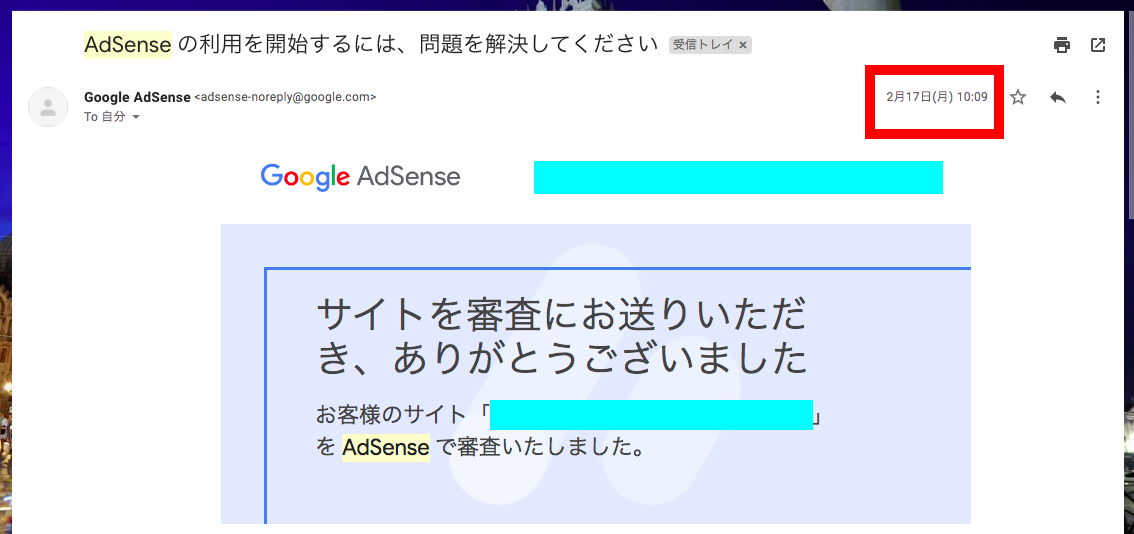This screenshot has height=534, width=1134.
Task: Click the Google AdSense logo in email body
Action: 360,177
